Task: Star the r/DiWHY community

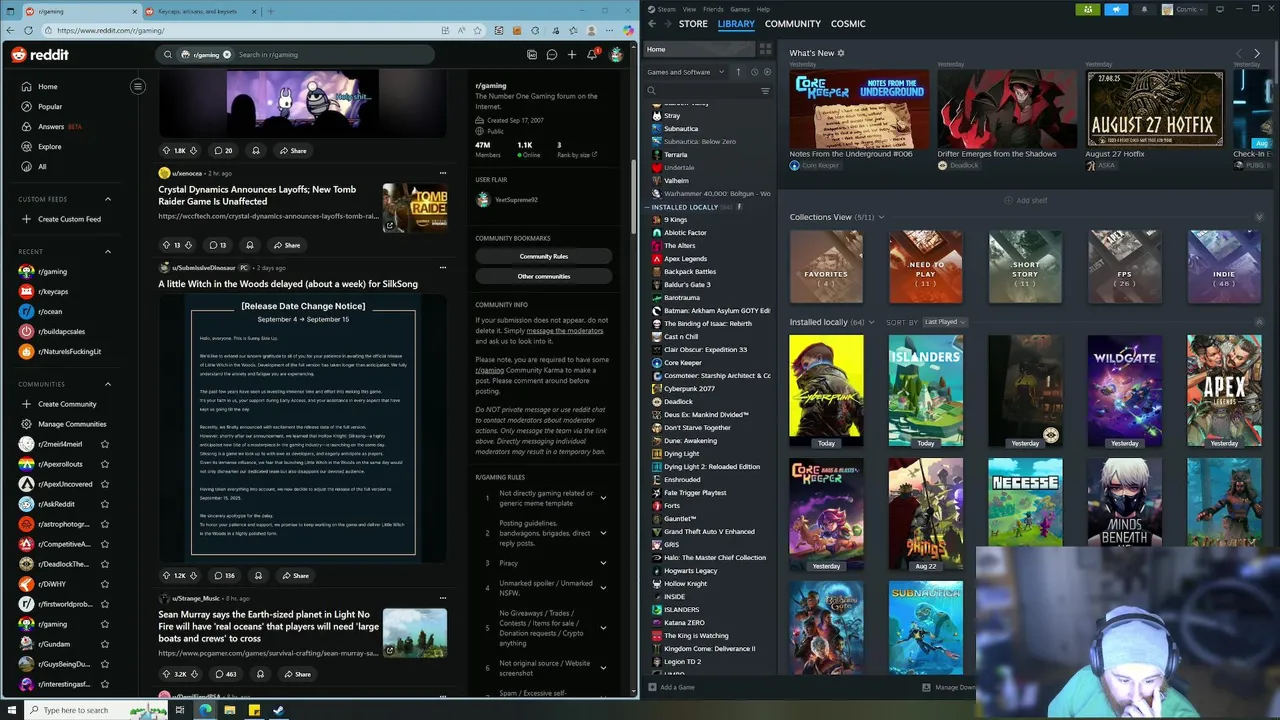Action: [x=104, y=584]
